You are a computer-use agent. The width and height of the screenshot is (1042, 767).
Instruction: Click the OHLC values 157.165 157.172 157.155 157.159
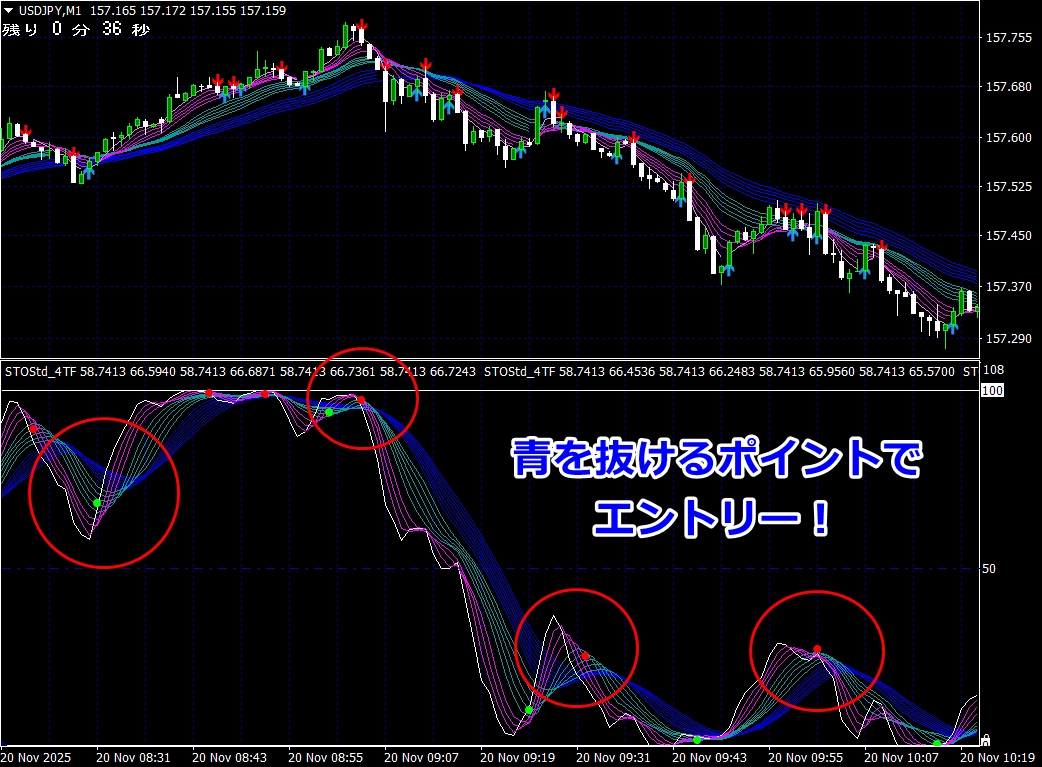[188, 11]
